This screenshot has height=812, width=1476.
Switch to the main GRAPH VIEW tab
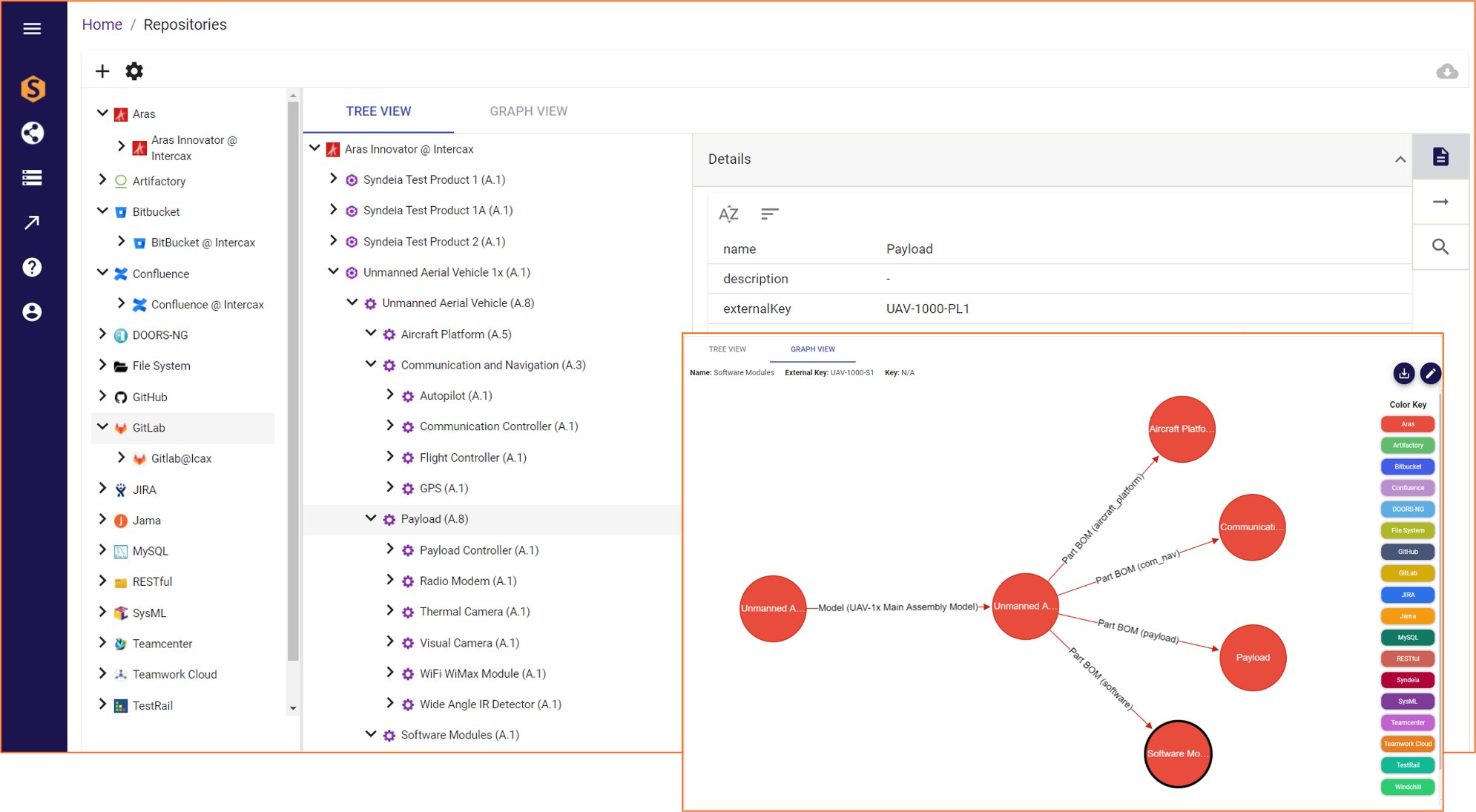[528, 111]
